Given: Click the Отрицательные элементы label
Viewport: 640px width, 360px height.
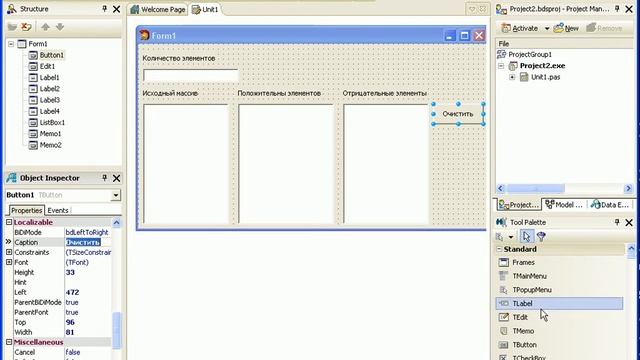Looking at the screenshot, I should coord(384,93).
